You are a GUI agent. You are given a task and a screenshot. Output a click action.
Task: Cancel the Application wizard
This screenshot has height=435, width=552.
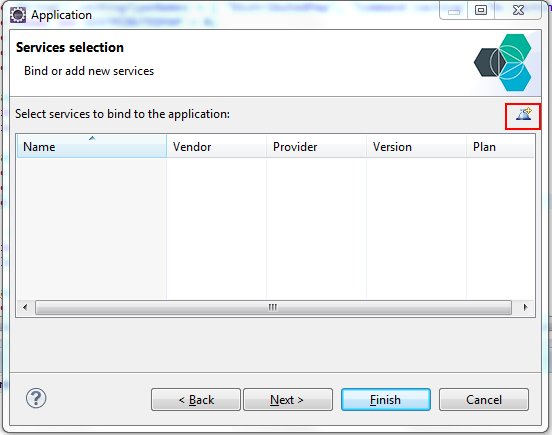[x=484, y=400]
